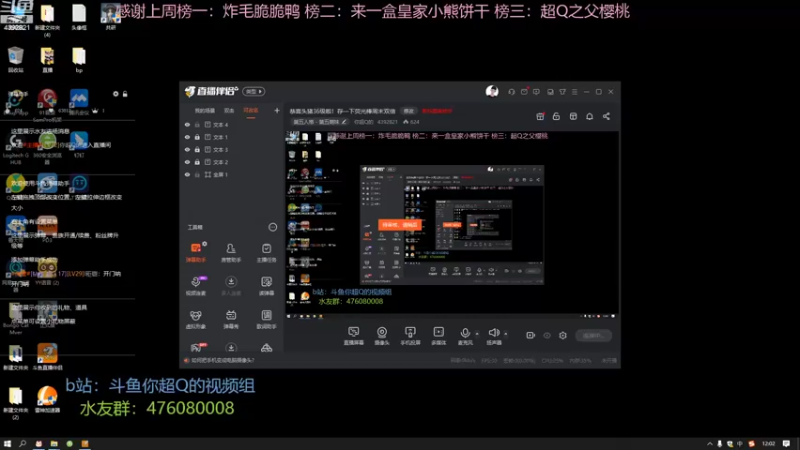Screen dimensions: 800x450
Task: Open File Explorer from the taskbar
Action: click(54, 443)
